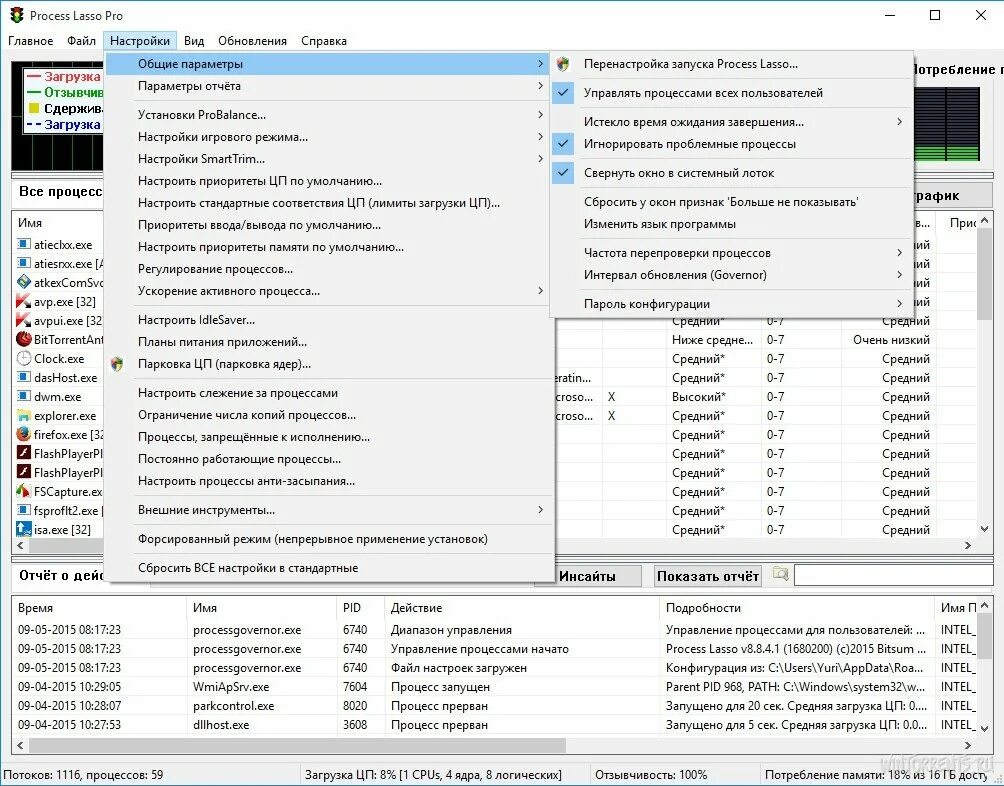Click the dwm.exe process icon
1004x786 pixels.
pyautogui.click(x=24, y=396)
